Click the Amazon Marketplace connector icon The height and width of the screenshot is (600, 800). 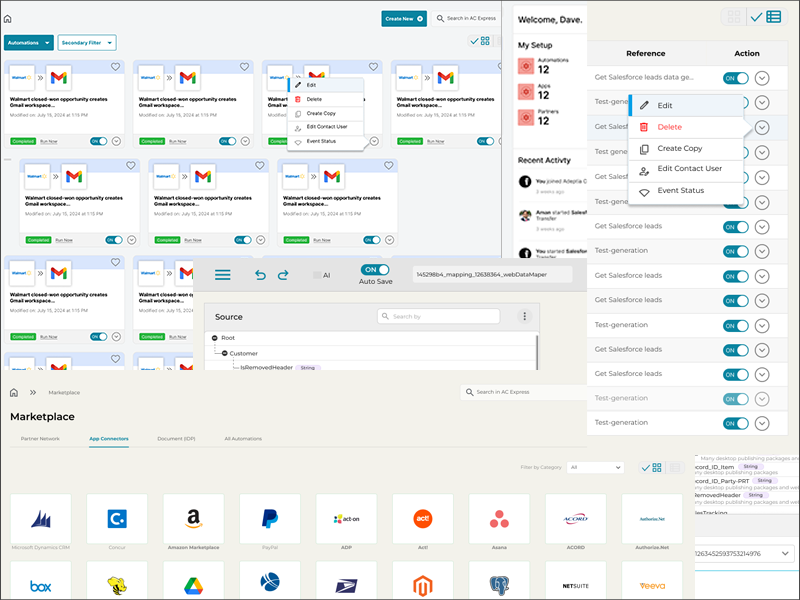193,519
